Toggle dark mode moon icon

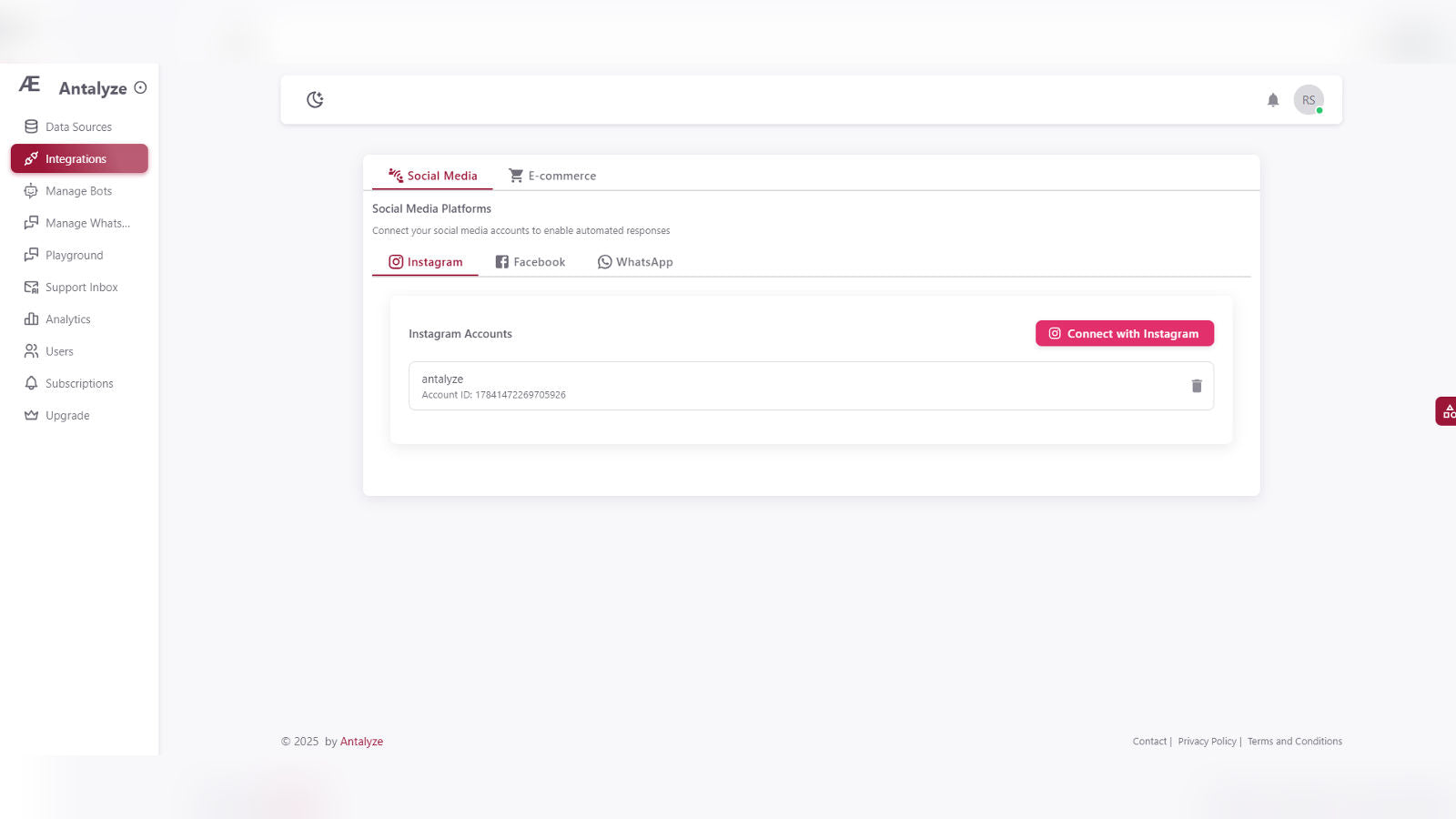[315, 100]
